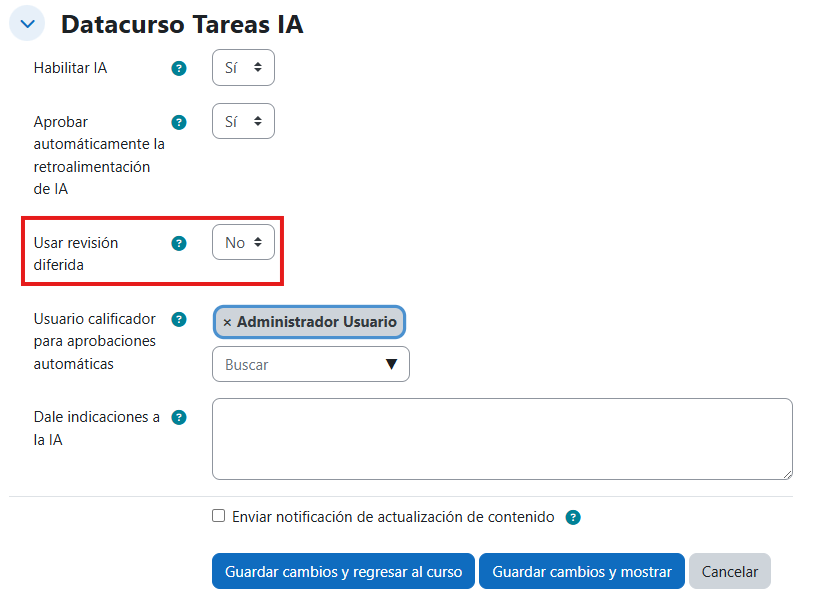Click Guardar cambios y mostrar button

pyautogui.click(x=582, y=572)
